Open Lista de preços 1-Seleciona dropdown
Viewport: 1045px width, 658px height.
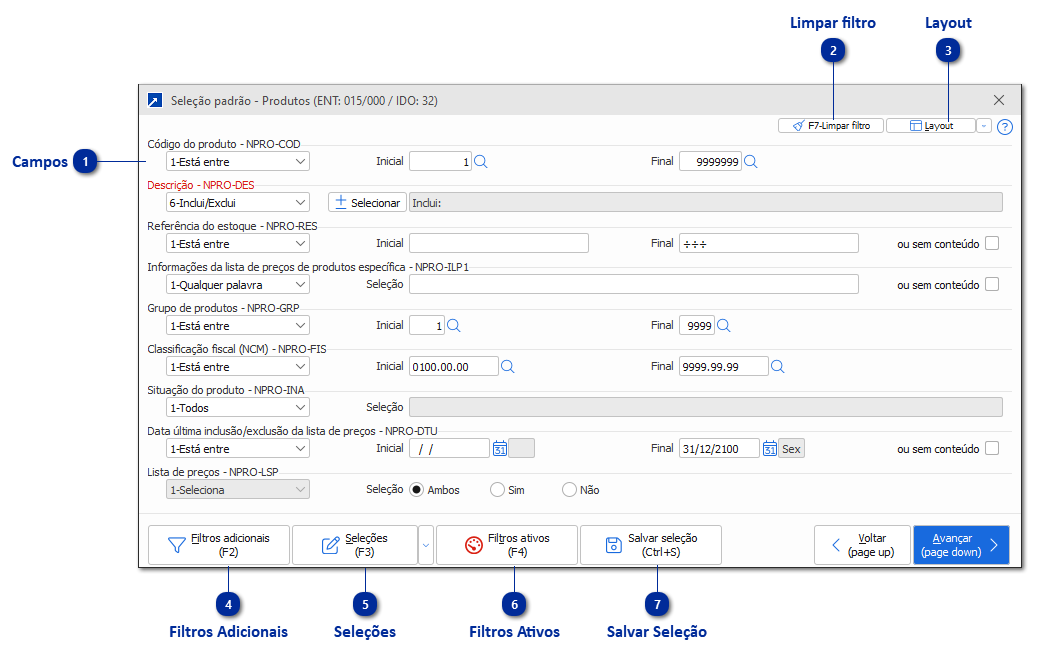[x=237, y=490]
